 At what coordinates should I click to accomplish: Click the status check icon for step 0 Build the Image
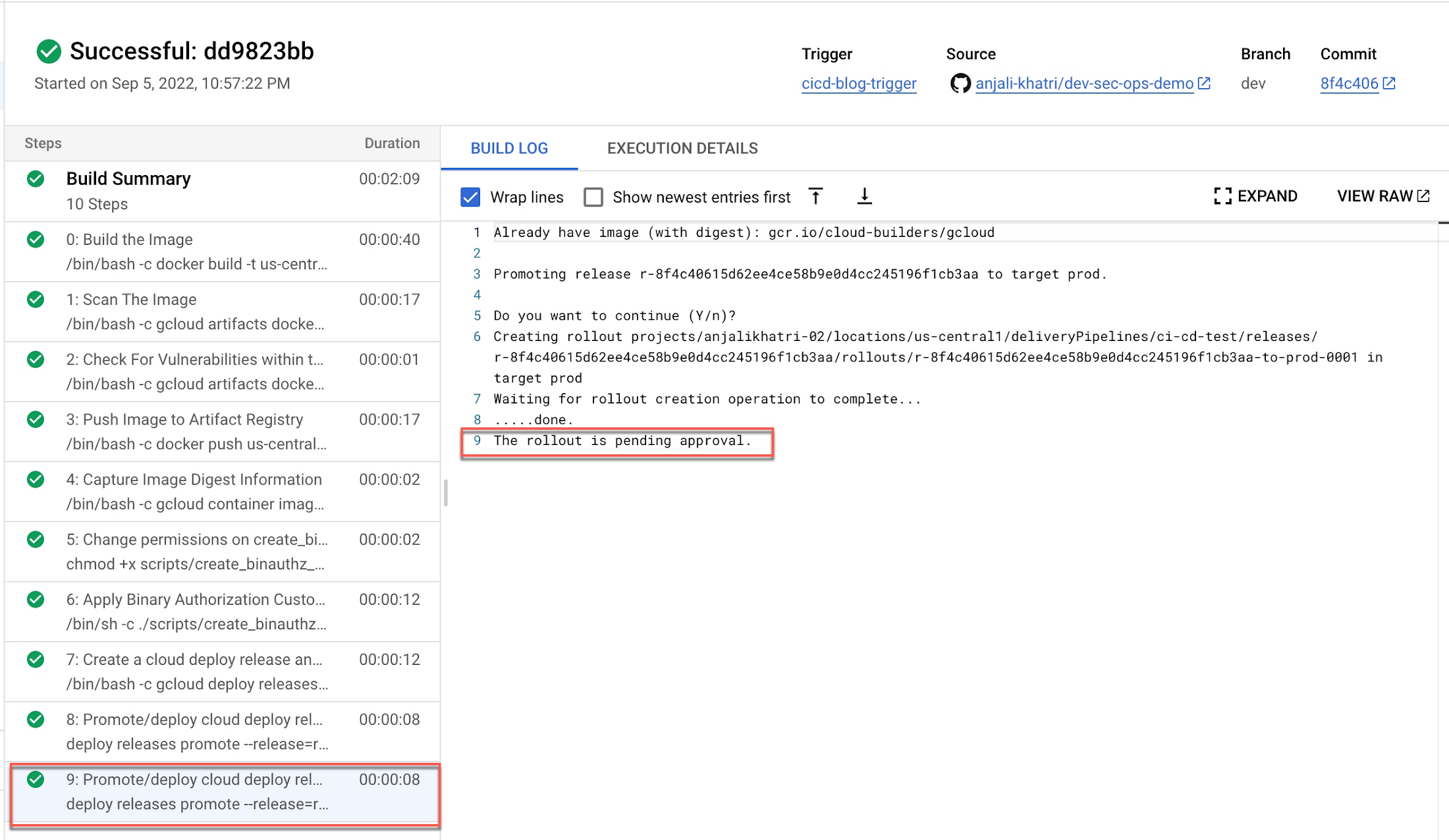coord(36,240)
